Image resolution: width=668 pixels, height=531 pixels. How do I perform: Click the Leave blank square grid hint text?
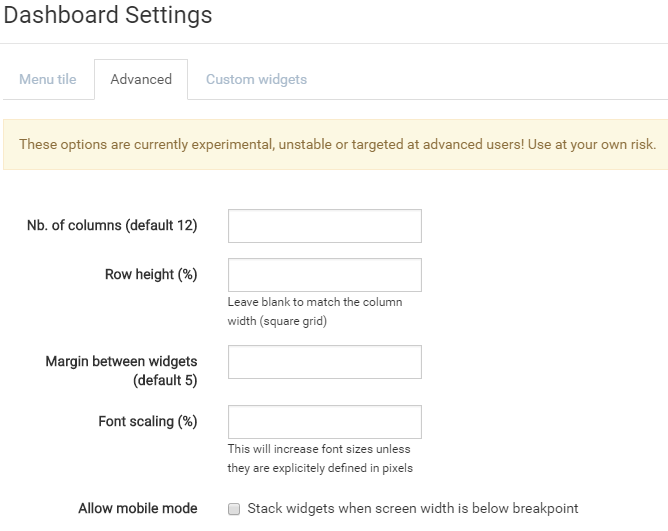[315, 311]
